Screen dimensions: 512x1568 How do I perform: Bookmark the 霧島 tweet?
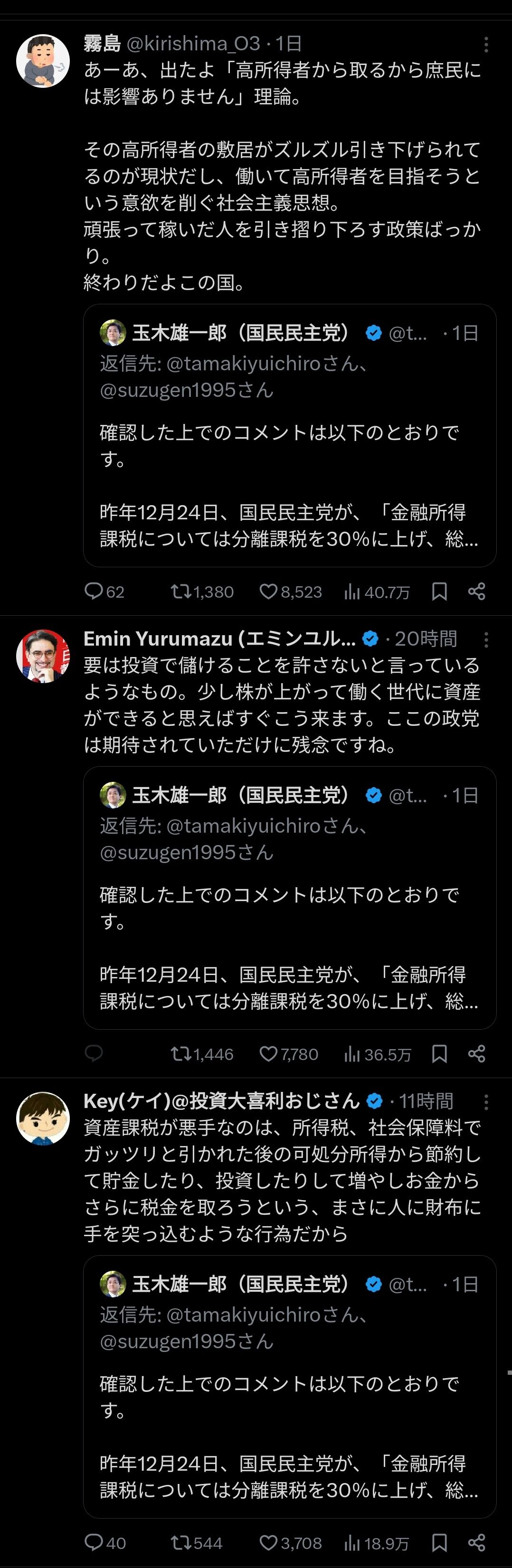439,591
